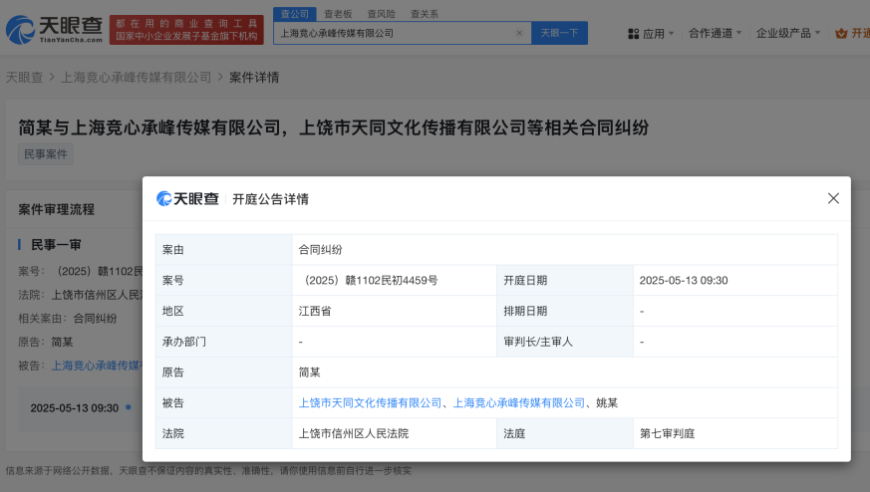The width and height of the screenshot is (870, 492).
Task: Switch to the 查公司 search tab
Action: tap(295, 14)
